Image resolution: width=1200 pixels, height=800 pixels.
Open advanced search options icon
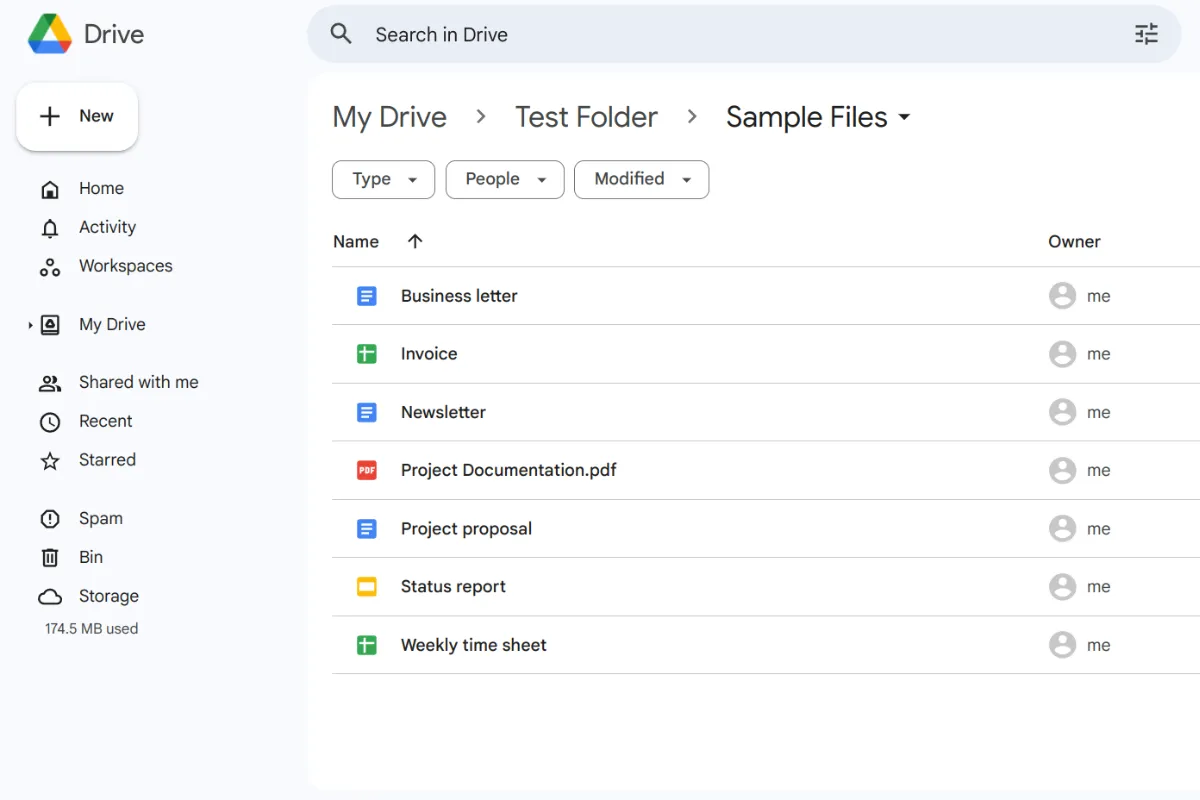coord(1146,33)
